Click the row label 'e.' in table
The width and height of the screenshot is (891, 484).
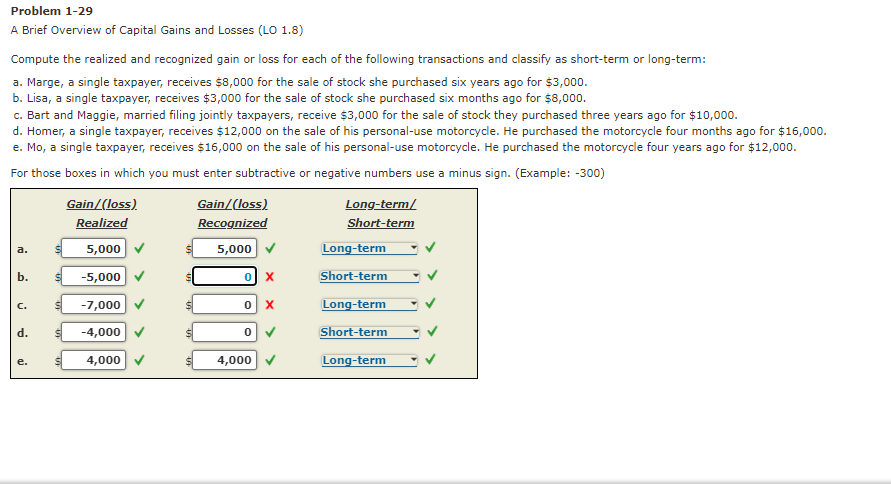[x=22, y=361]
